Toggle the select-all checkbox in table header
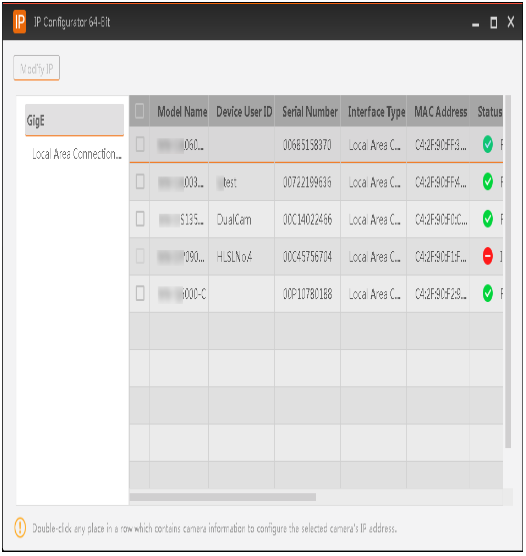The width and height of the screenshot is (526, 556). pos(140,111)
